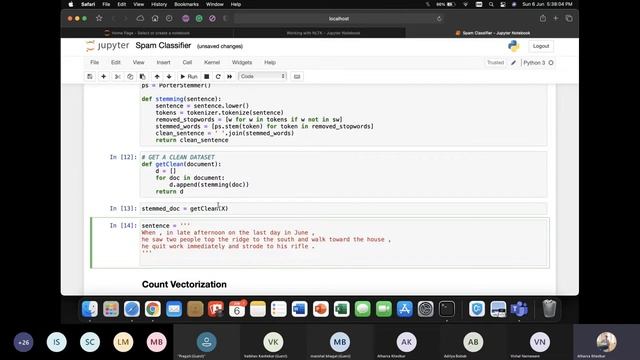Viewport: 640px width, 360px height.
Task: Open the Trash in the Dock
Action: click(549, 309)
